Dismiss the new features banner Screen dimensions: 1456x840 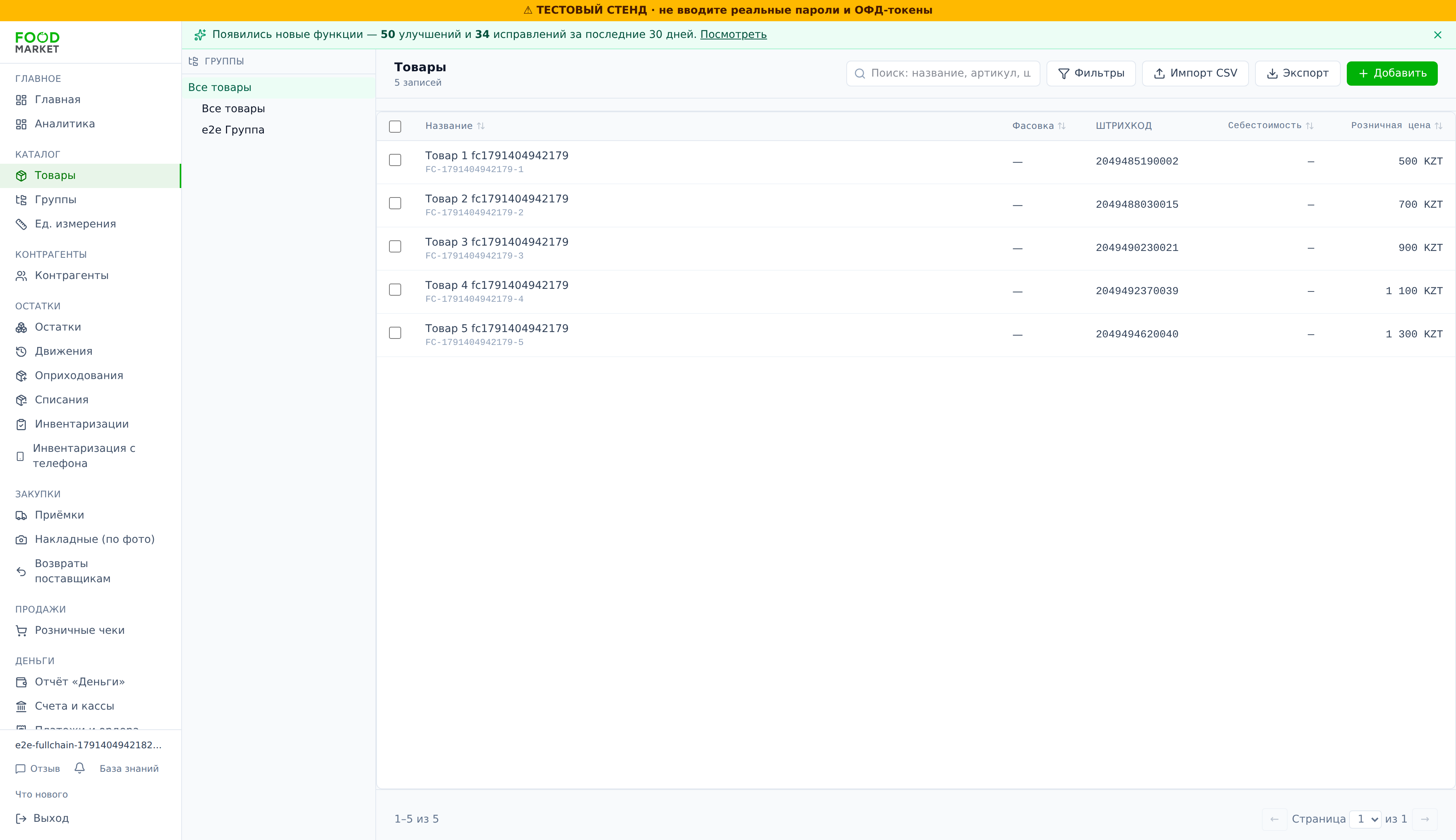coord(1437,35)
